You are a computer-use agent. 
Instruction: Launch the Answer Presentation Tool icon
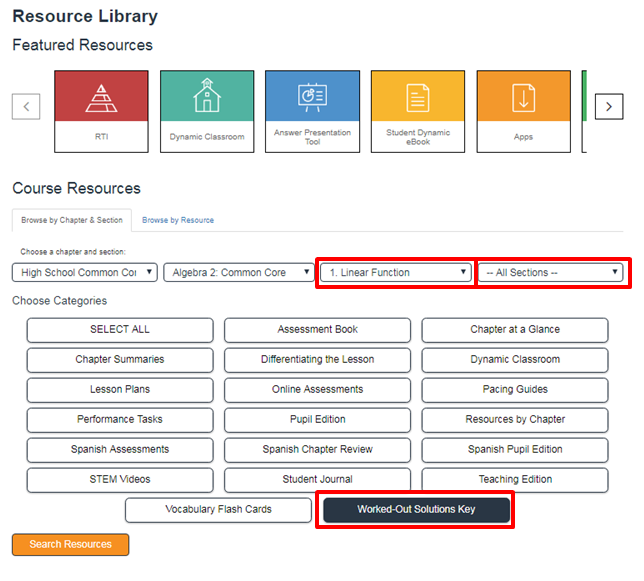point(312,98)
